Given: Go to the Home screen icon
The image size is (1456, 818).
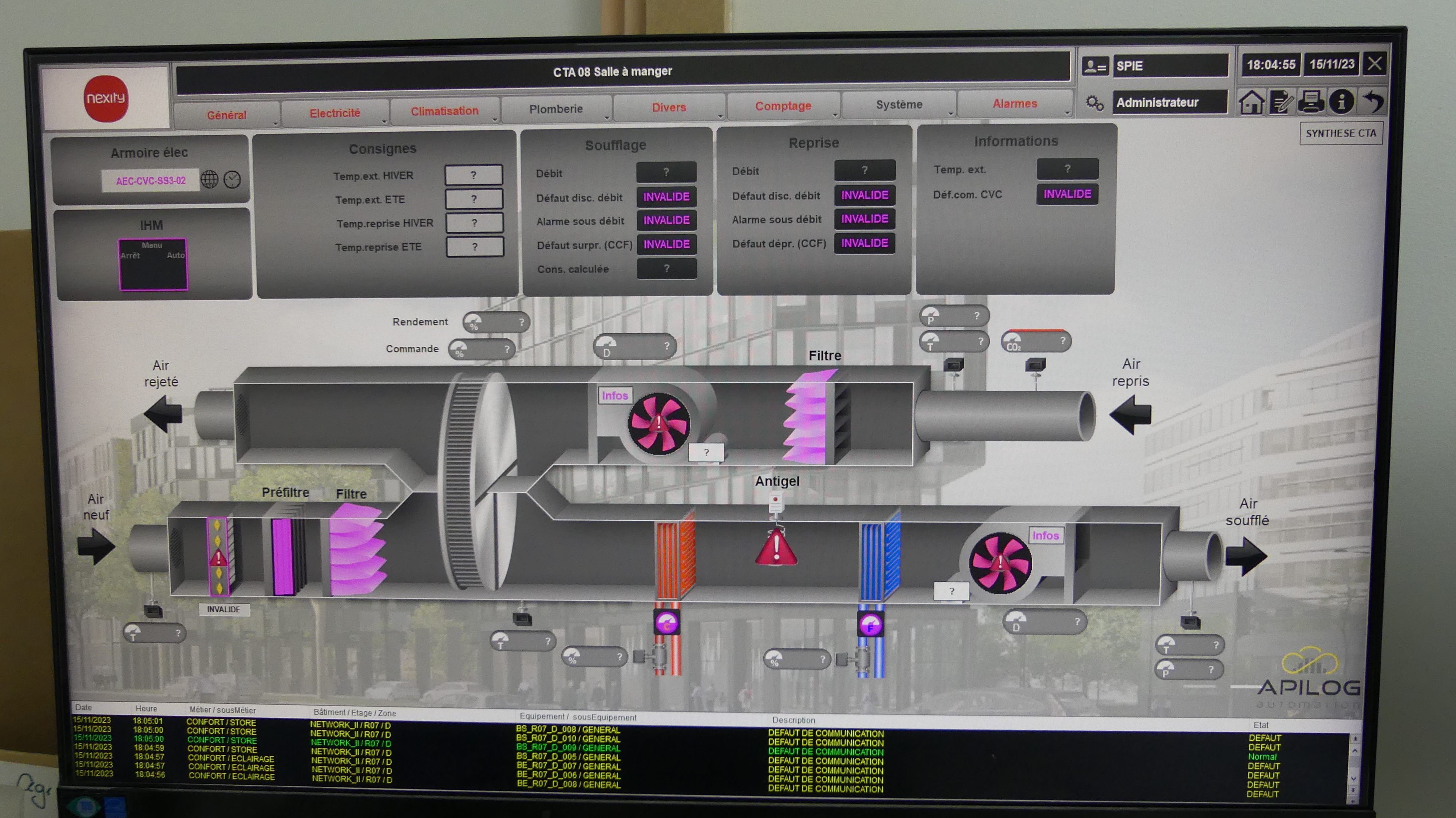Looking at the screenshot, I should [x=1251, y=103].
